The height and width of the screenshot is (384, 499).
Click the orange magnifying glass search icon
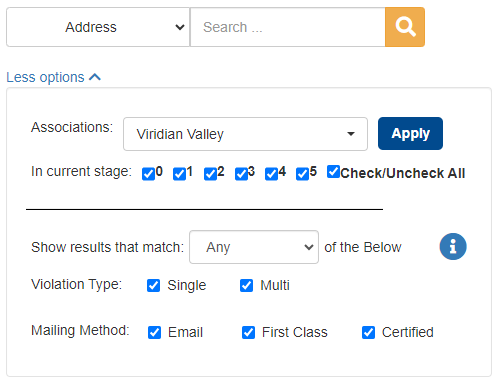(405, 27)
